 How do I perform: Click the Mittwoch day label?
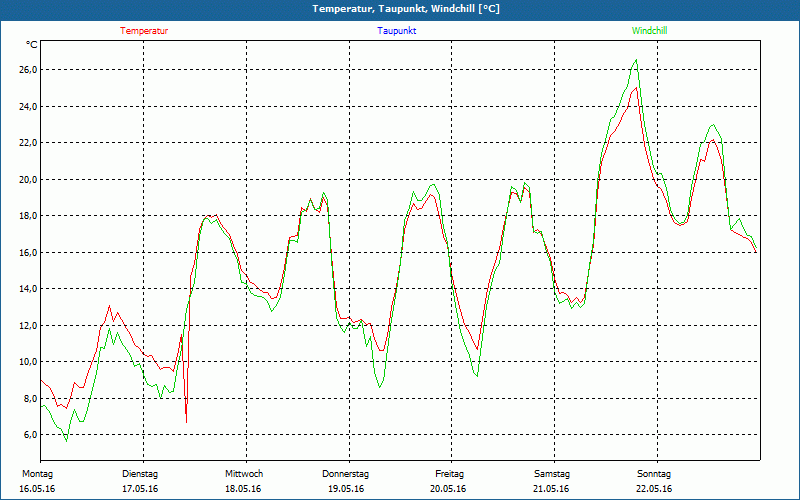(x=244, y=474)
